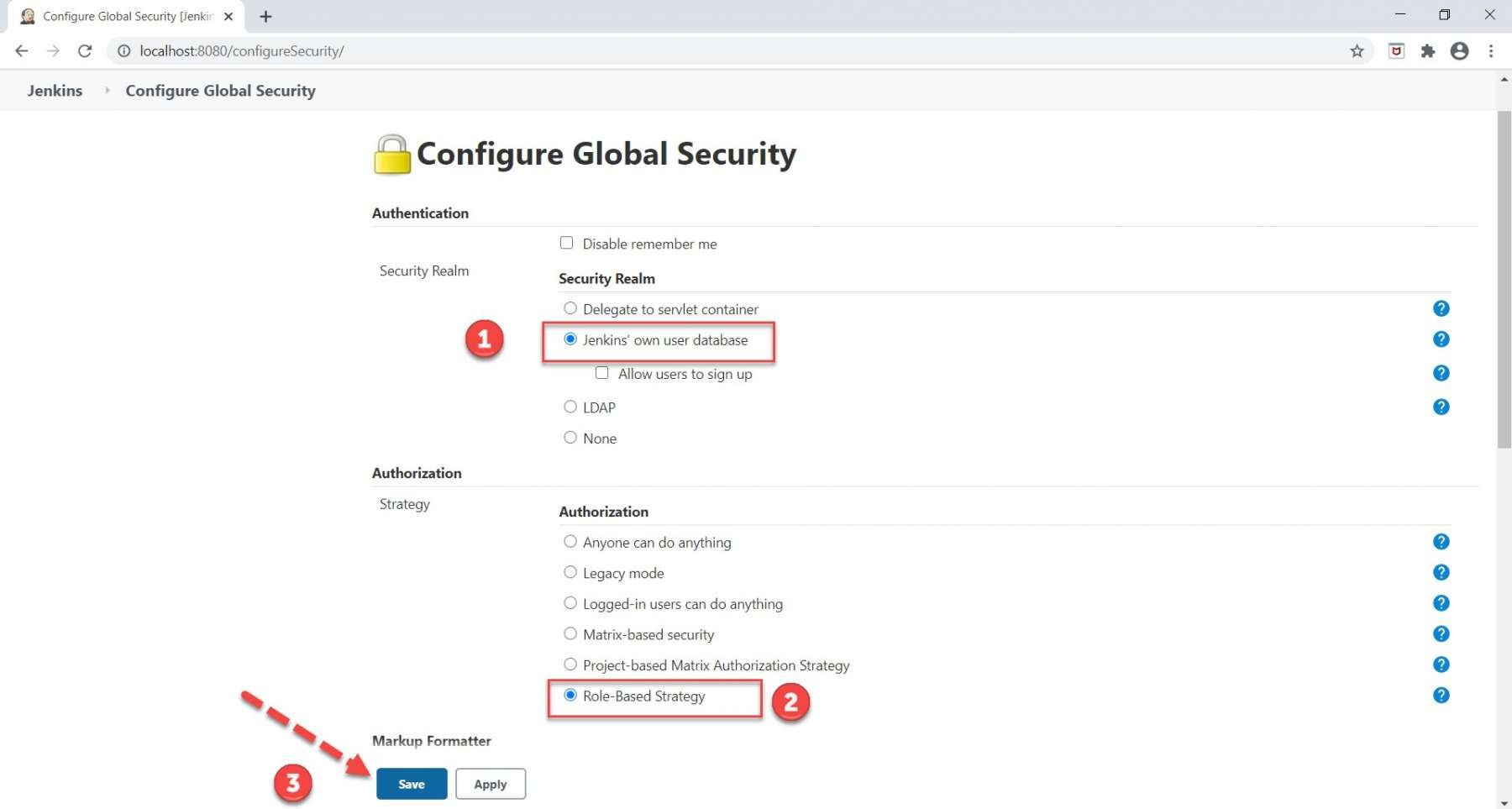Click the Markup Formatter heading

tap(432, 741)
